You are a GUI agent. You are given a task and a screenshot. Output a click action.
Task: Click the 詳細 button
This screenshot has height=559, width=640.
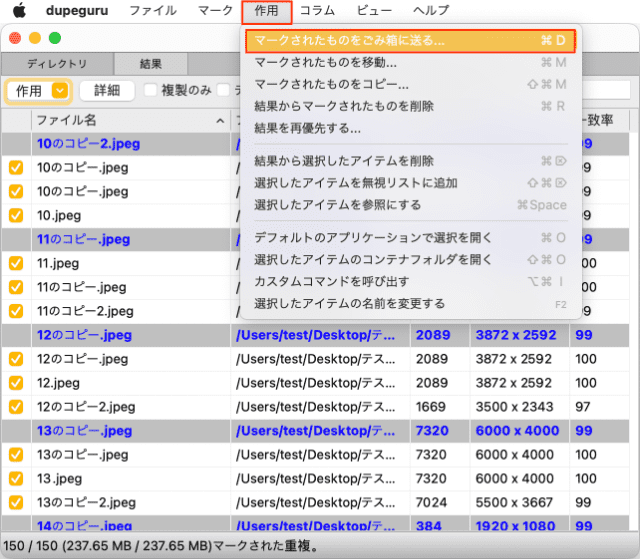[107, 91]
